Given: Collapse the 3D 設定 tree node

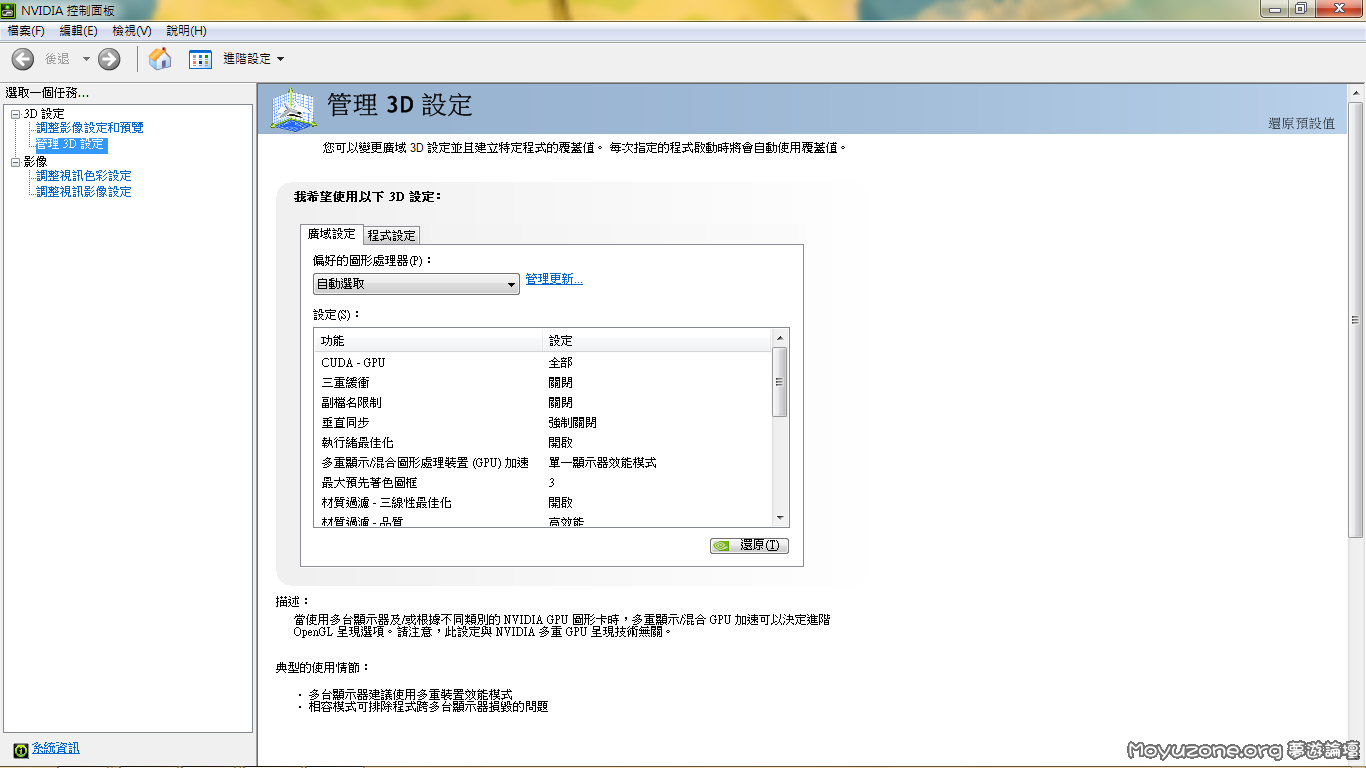Looking at the screenshot, I should coord(15,114).
